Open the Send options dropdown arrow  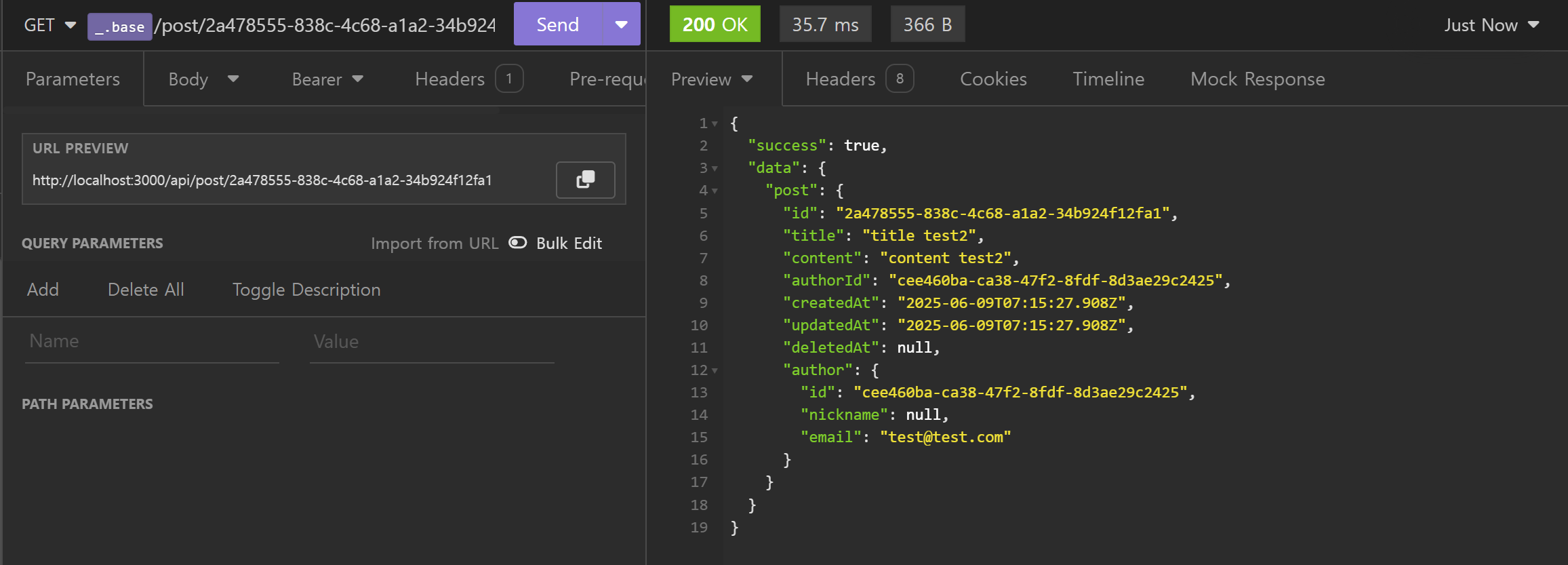pyautogui.click(x=622, y=24)
